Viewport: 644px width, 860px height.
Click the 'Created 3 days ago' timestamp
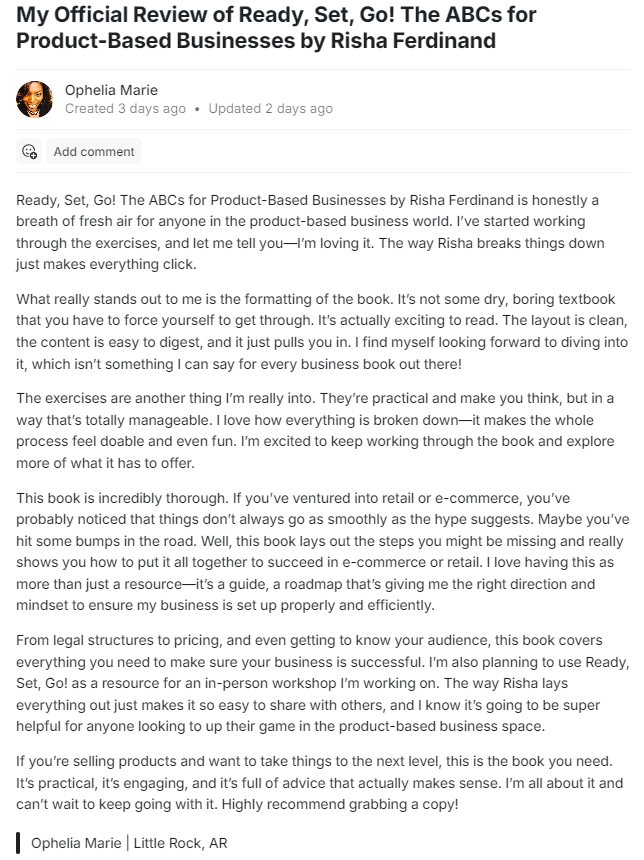[x=125, y=108]
